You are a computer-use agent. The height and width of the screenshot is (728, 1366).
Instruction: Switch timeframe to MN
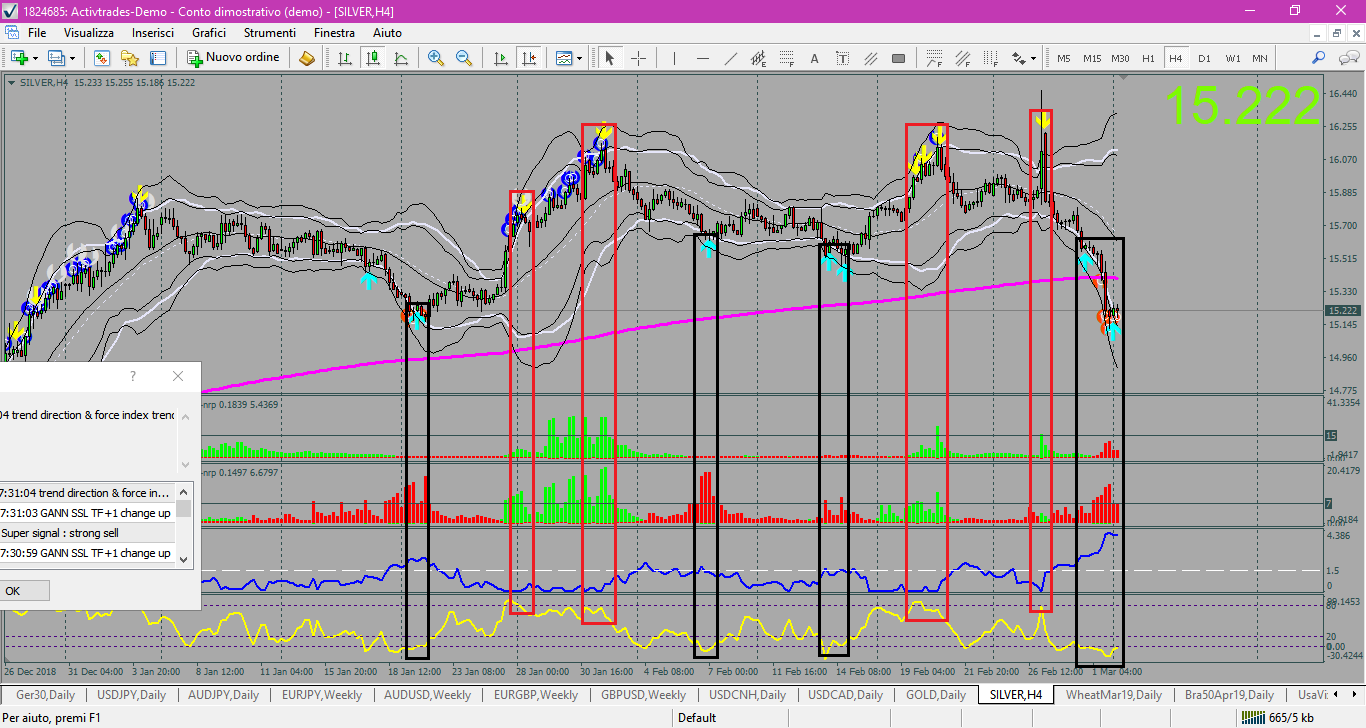(1260, 58)
